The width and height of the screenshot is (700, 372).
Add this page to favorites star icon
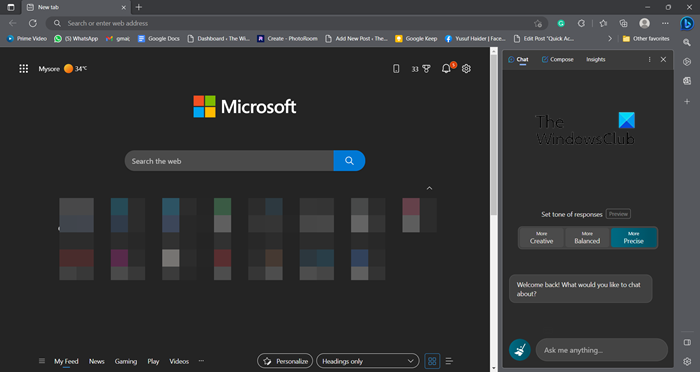click(538, 23)
